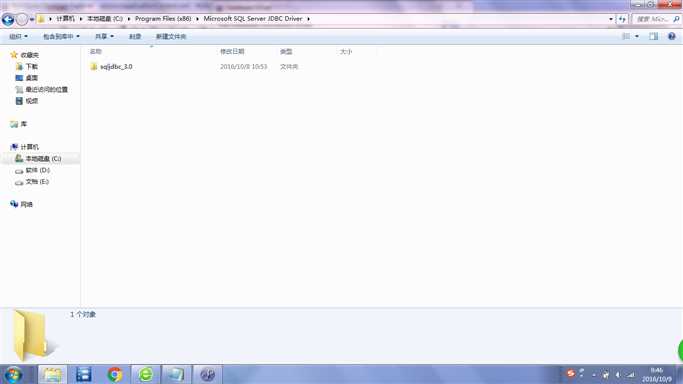
Task: Click the 刻录 toolbar button
Action: [135, 37]
